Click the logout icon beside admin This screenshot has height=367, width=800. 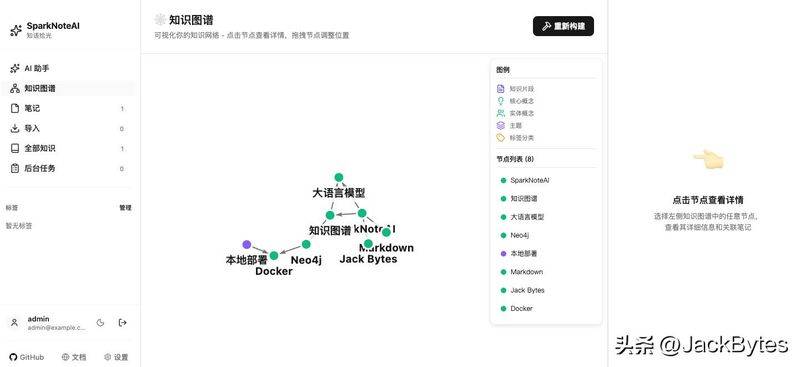(x=122, y=323)
